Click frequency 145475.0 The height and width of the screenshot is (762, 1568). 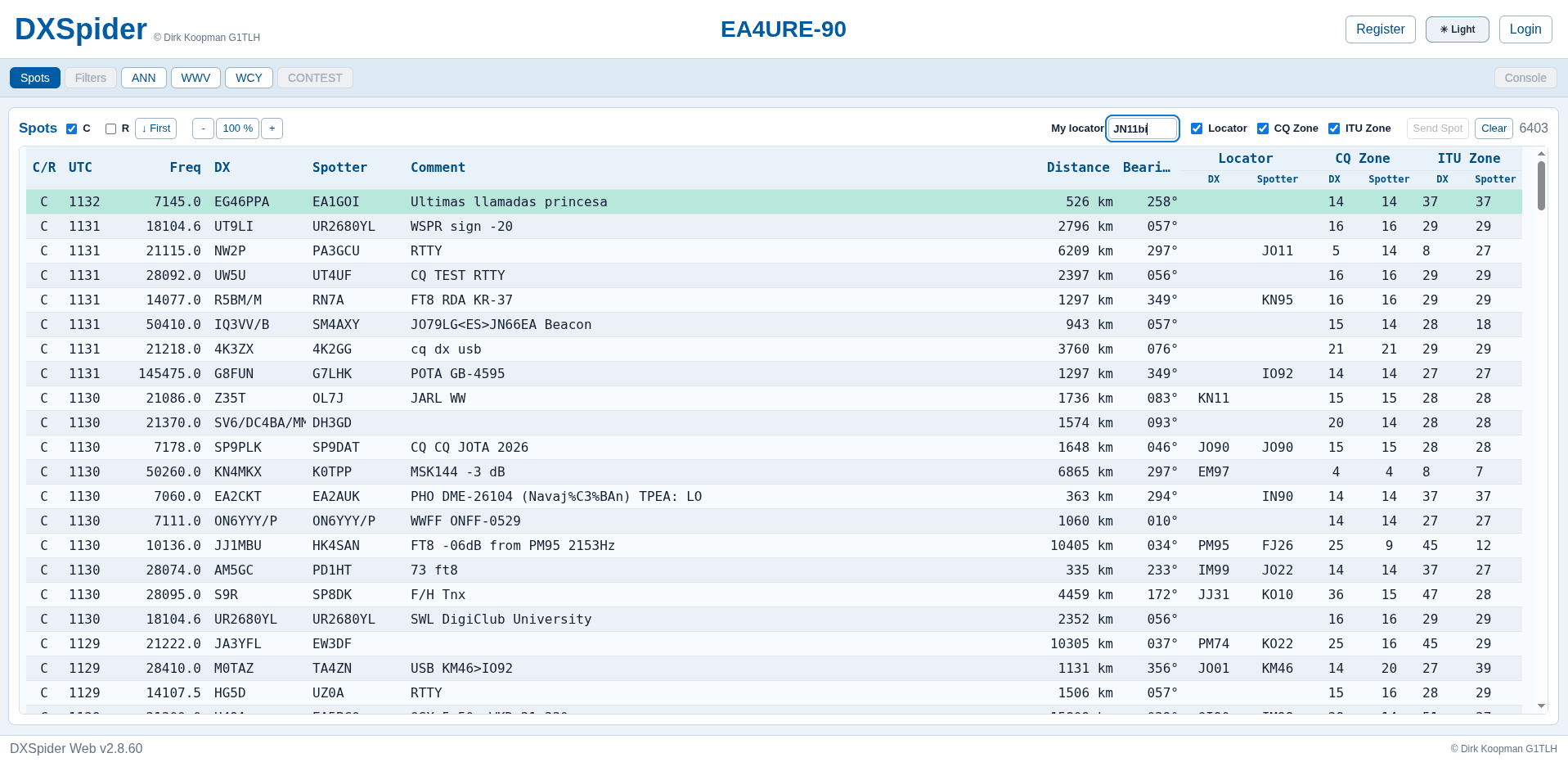[169, 374]
